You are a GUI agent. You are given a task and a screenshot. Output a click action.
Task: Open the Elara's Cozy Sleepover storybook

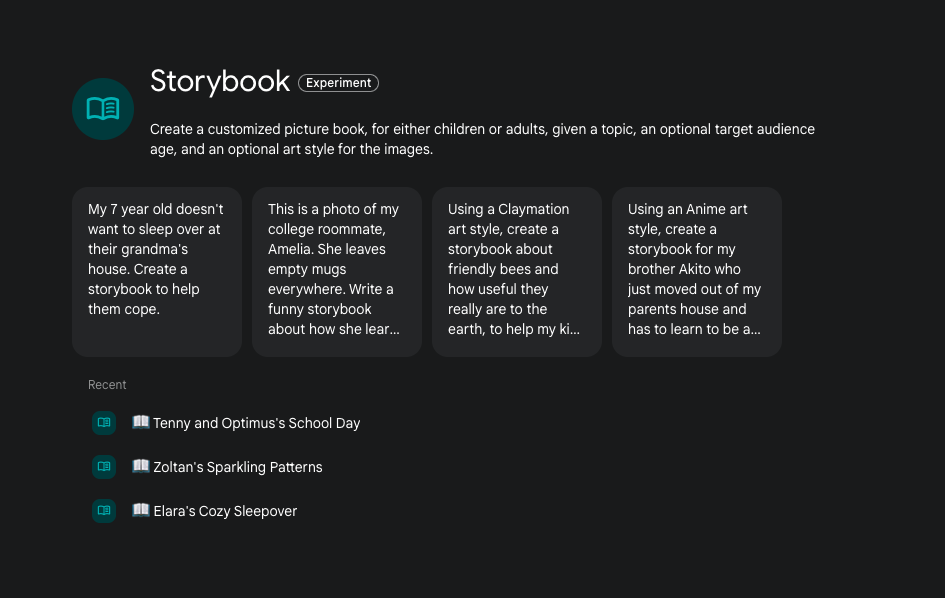225,511
